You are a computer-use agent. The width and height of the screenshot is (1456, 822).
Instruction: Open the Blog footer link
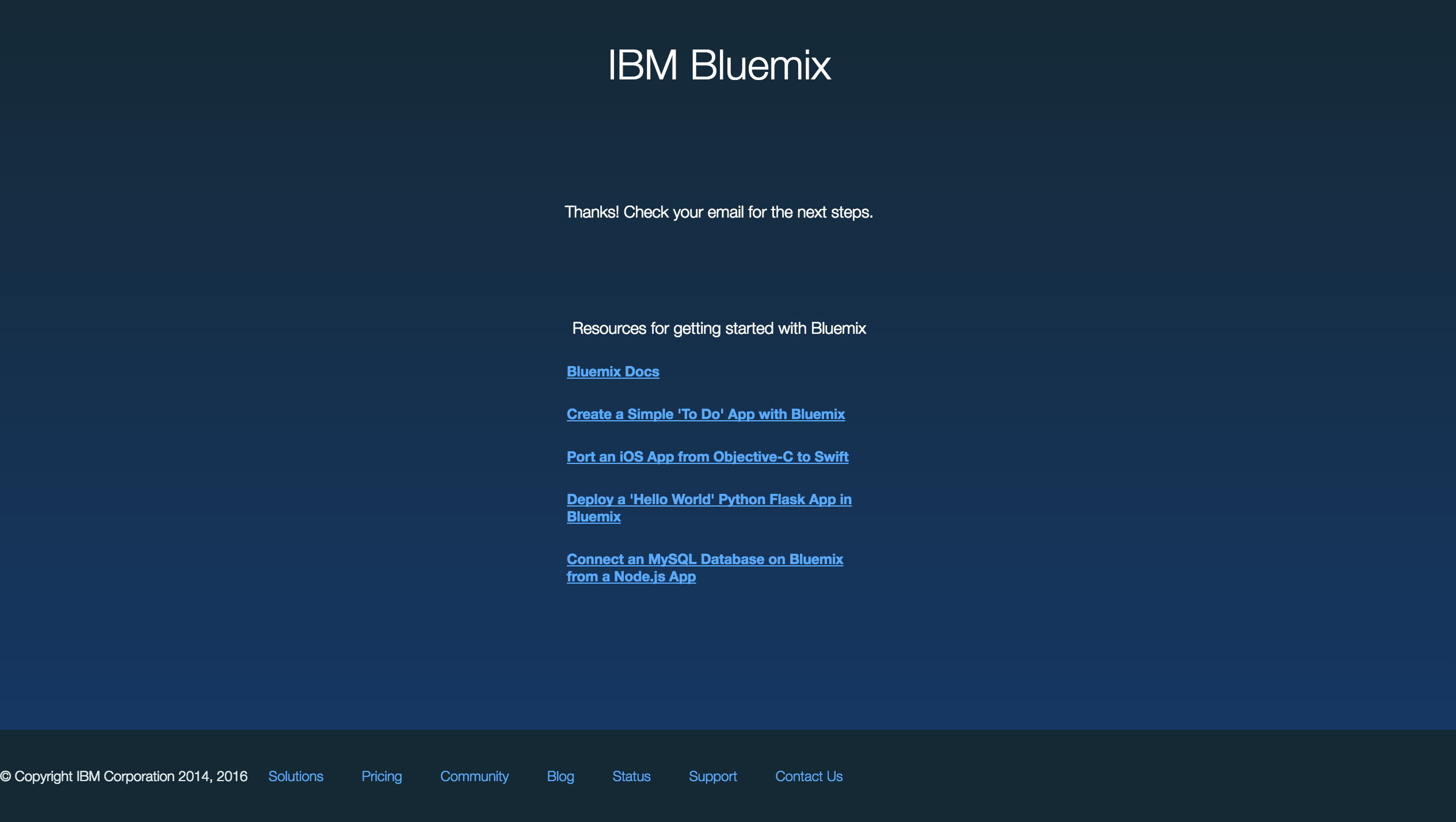coord(561,777)
